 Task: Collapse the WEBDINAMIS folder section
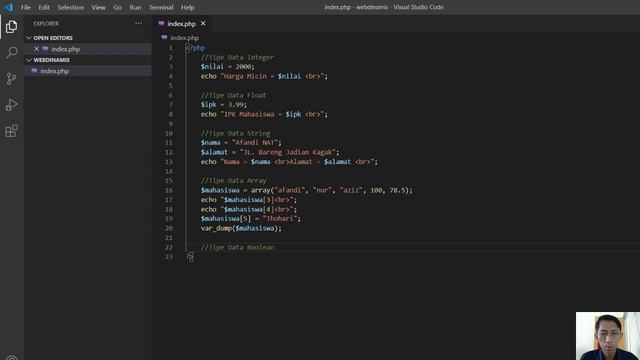pos(29,60)
